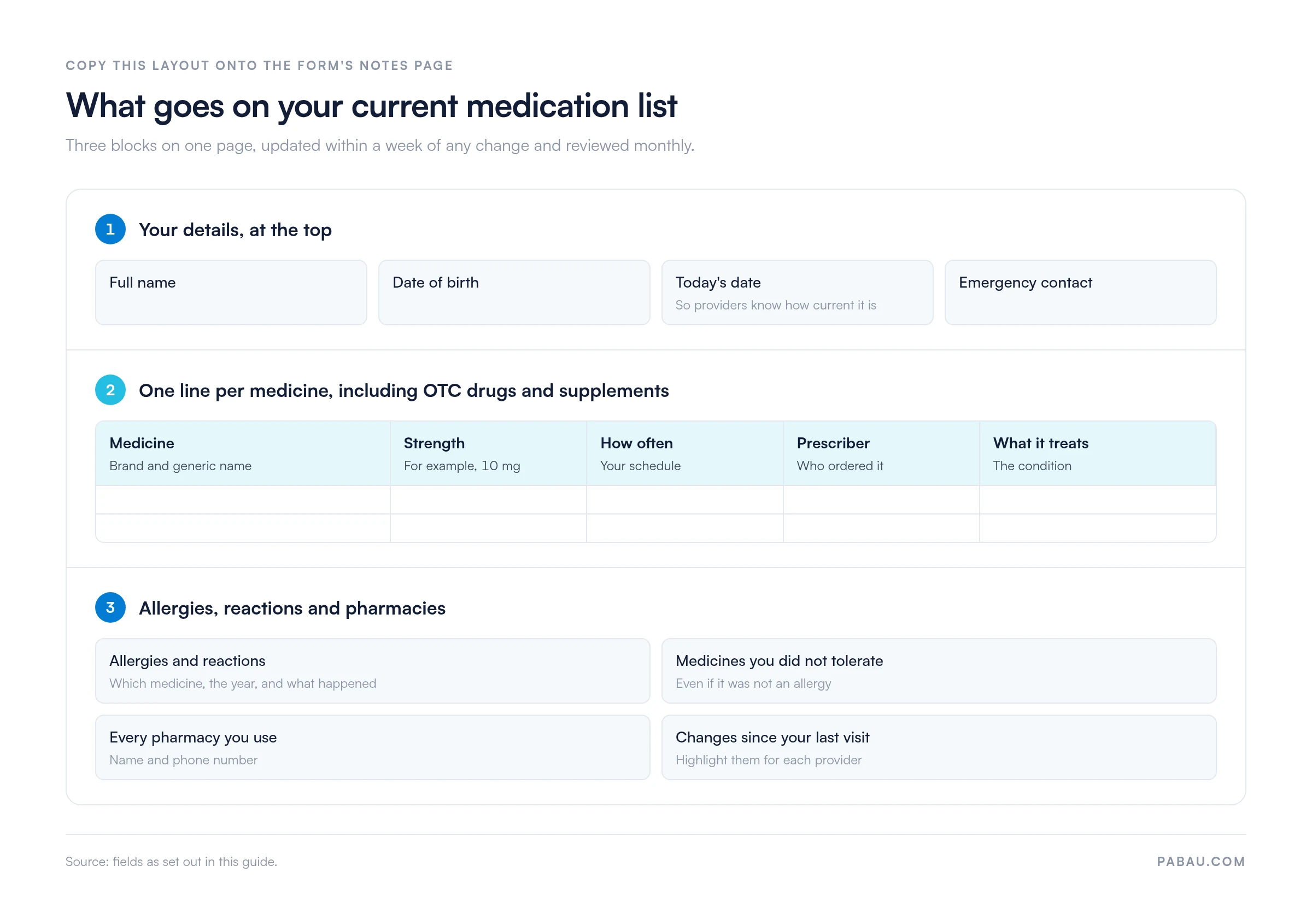Click 'Source: fields as set out' footer note
The width and height of the screenshot is (1312, 924).
point(172,861)
